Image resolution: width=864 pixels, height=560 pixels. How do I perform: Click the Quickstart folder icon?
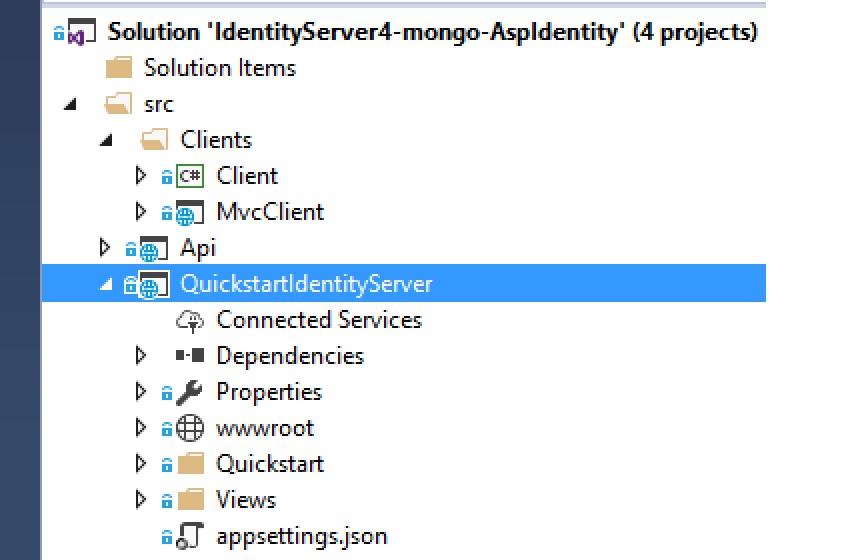[191, 464]
